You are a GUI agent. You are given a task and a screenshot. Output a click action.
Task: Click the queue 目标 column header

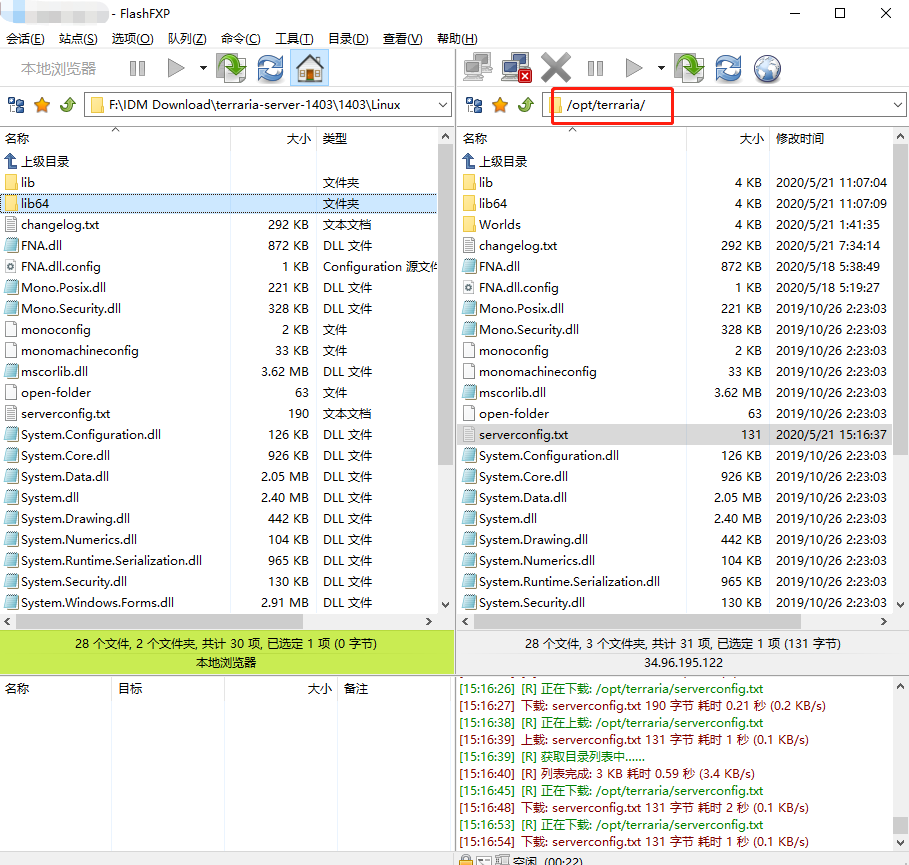(x=168, y=689)
